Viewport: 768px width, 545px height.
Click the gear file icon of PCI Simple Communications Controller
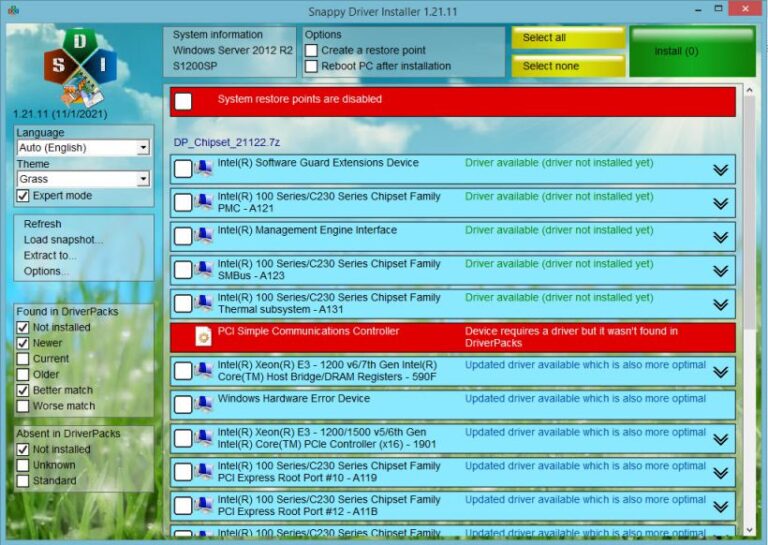(203, 337)
